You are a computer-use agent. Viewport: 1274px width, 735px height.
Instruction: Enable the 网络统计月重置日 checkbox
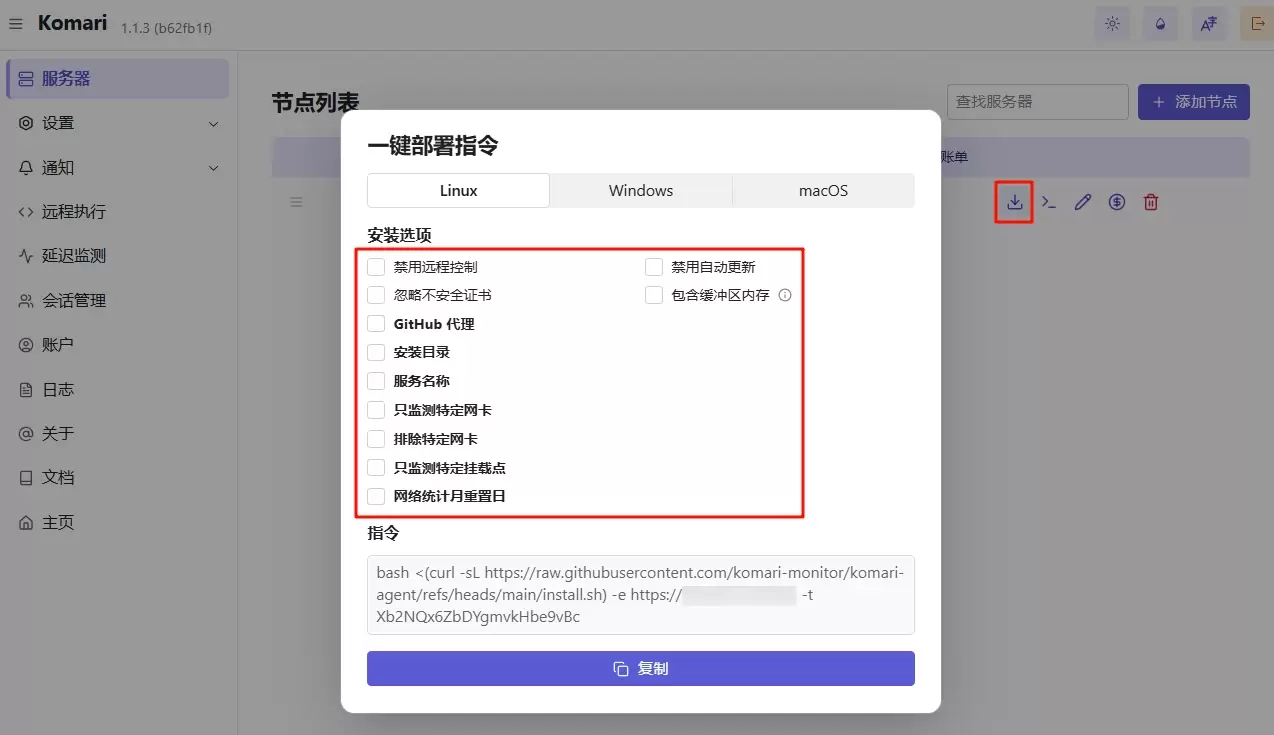[376, 496]
